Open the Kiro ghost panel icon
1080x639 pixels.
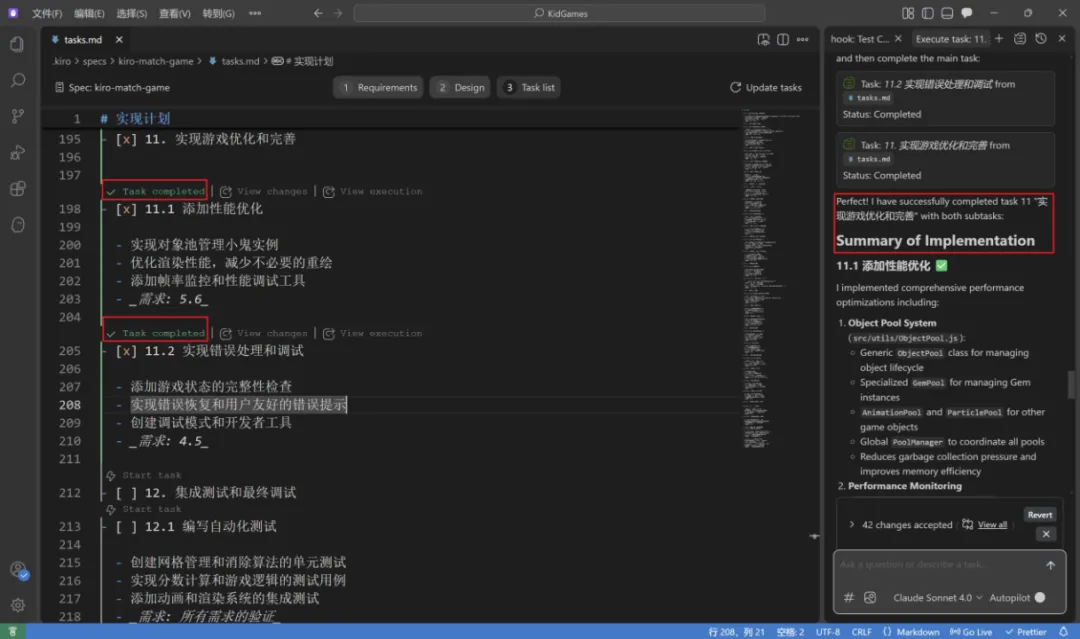click(x=17, y=224)
